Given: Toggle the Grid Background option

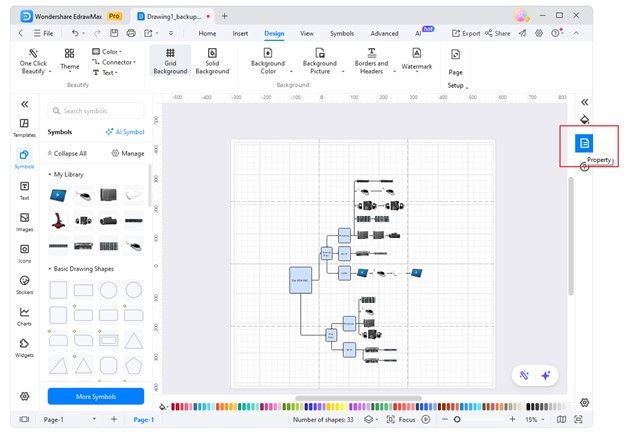Looking at the screenshot, I should pos(170,61).
